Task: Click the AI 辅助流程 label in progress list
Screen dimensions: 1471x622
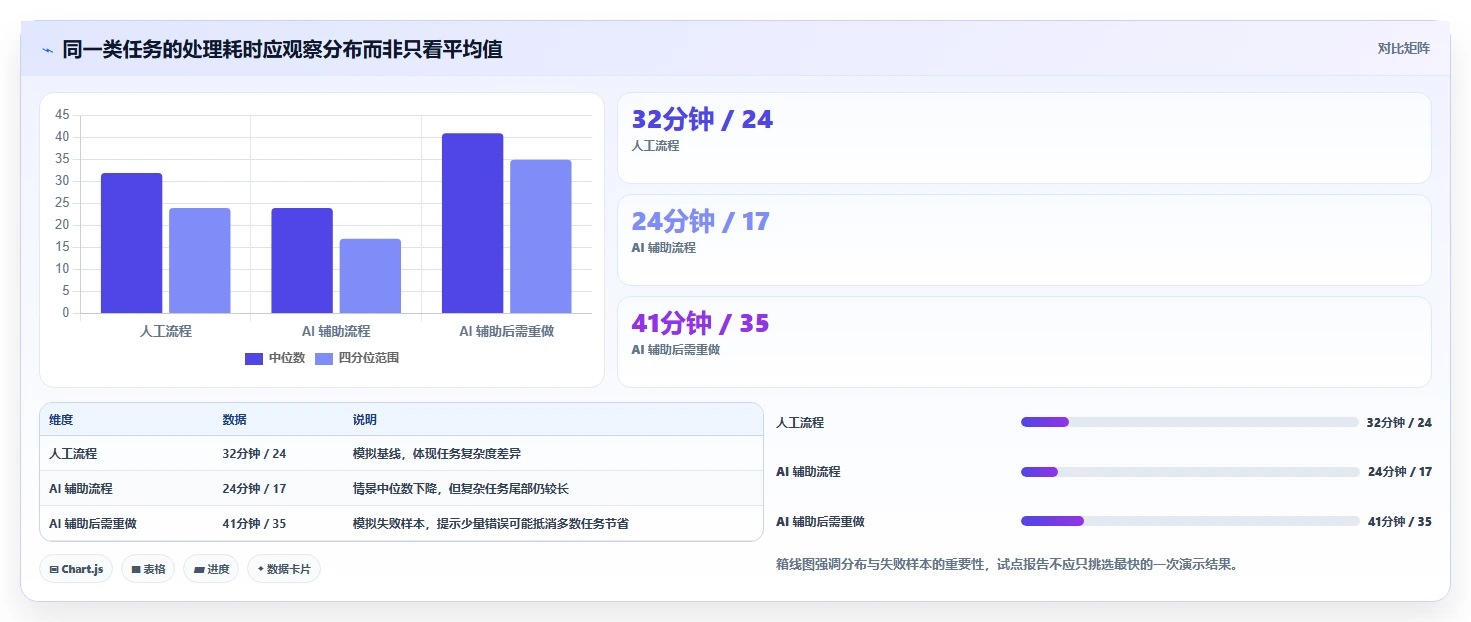Action: (x=808, y=472)
